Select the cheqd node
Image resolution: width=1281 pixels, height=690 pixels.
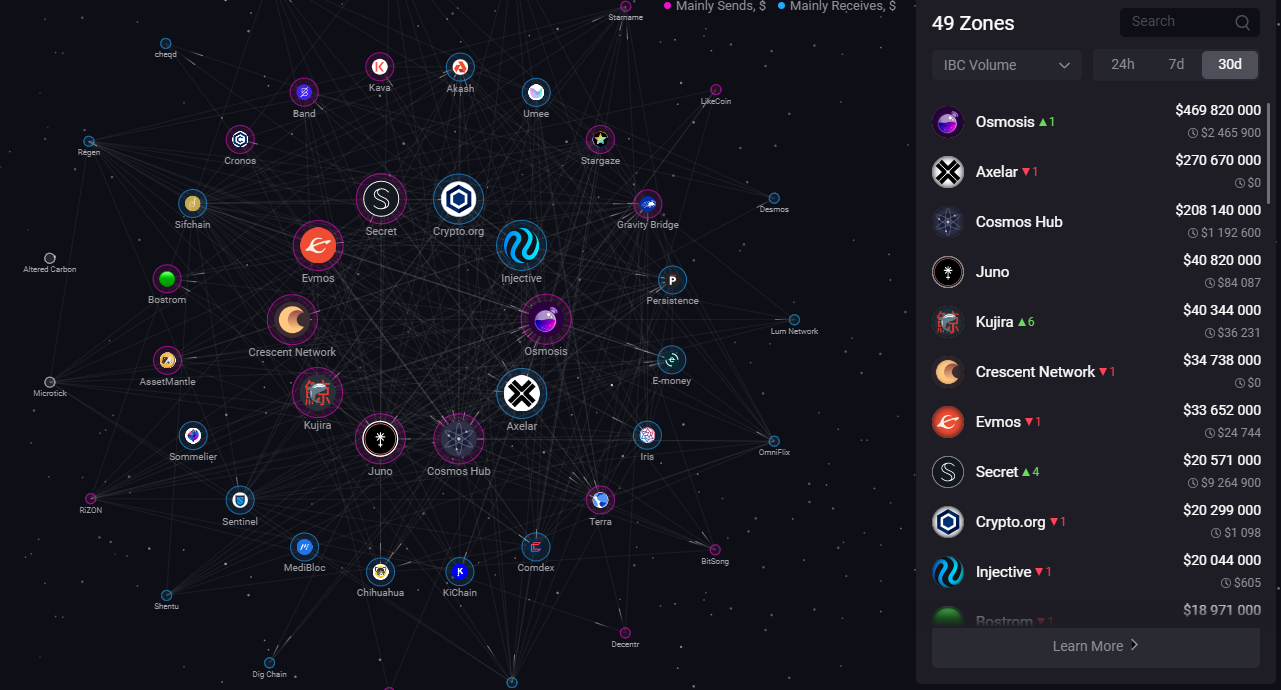165,44
